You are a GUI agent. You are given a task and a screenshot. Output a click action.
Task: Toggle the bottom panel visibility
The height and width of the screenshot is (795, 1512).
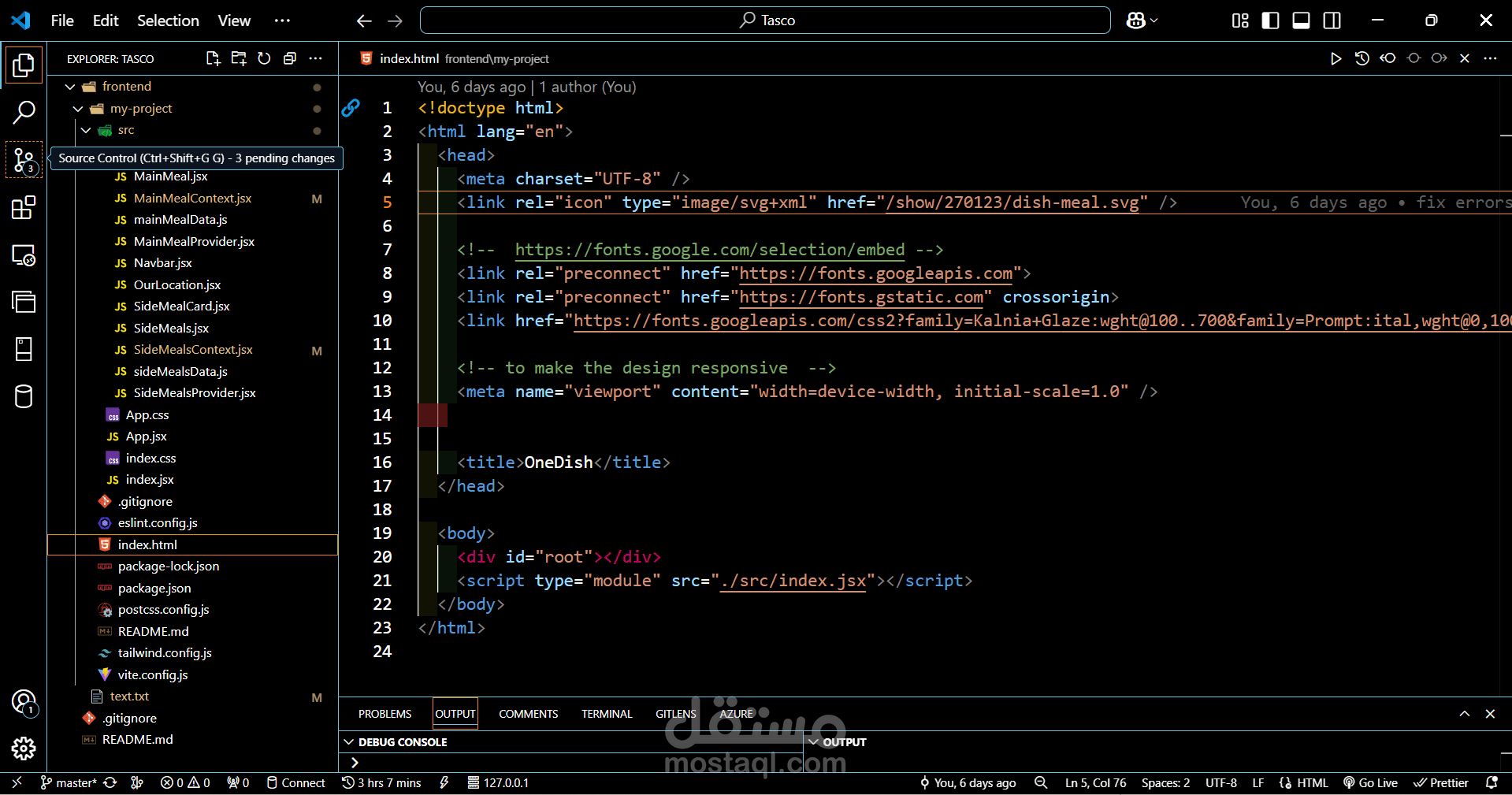pyautogui.click(x=1301, y=20)
